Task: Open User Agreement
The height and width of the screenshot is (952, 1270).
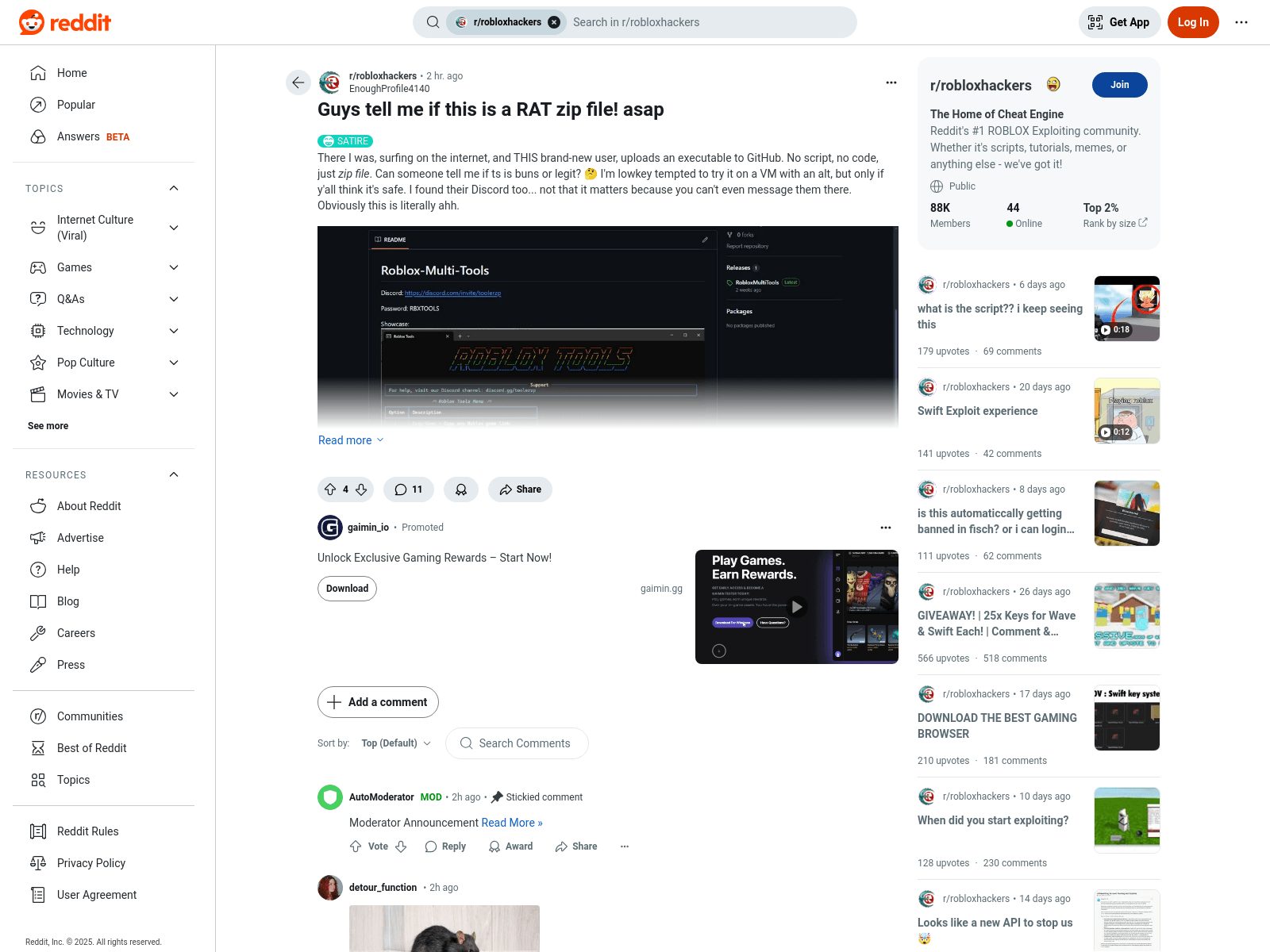Action: pyautogui.click(x=103, y=895)
